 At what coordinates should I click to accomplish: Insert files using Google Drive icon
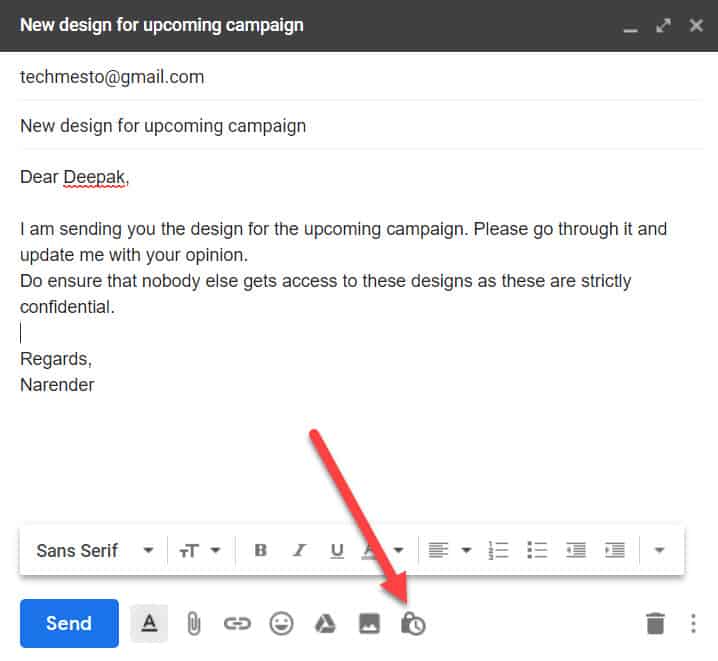(x=325, y=623)
